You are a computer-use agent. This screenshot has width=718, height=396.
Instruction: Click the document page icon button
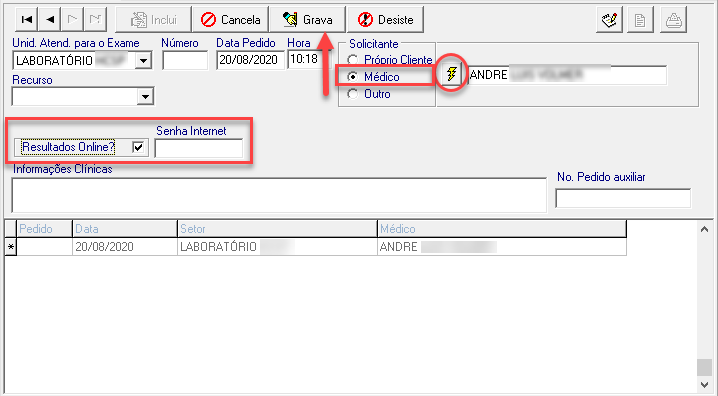point(640,20)
